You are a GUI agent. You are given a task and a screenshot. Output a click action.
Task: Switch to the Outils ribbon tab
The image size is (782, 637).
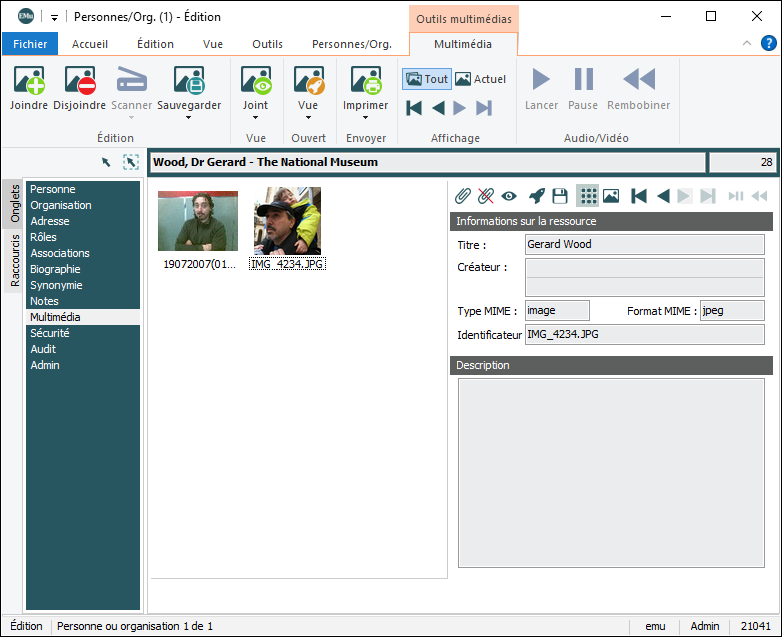(x=267, y=44)
